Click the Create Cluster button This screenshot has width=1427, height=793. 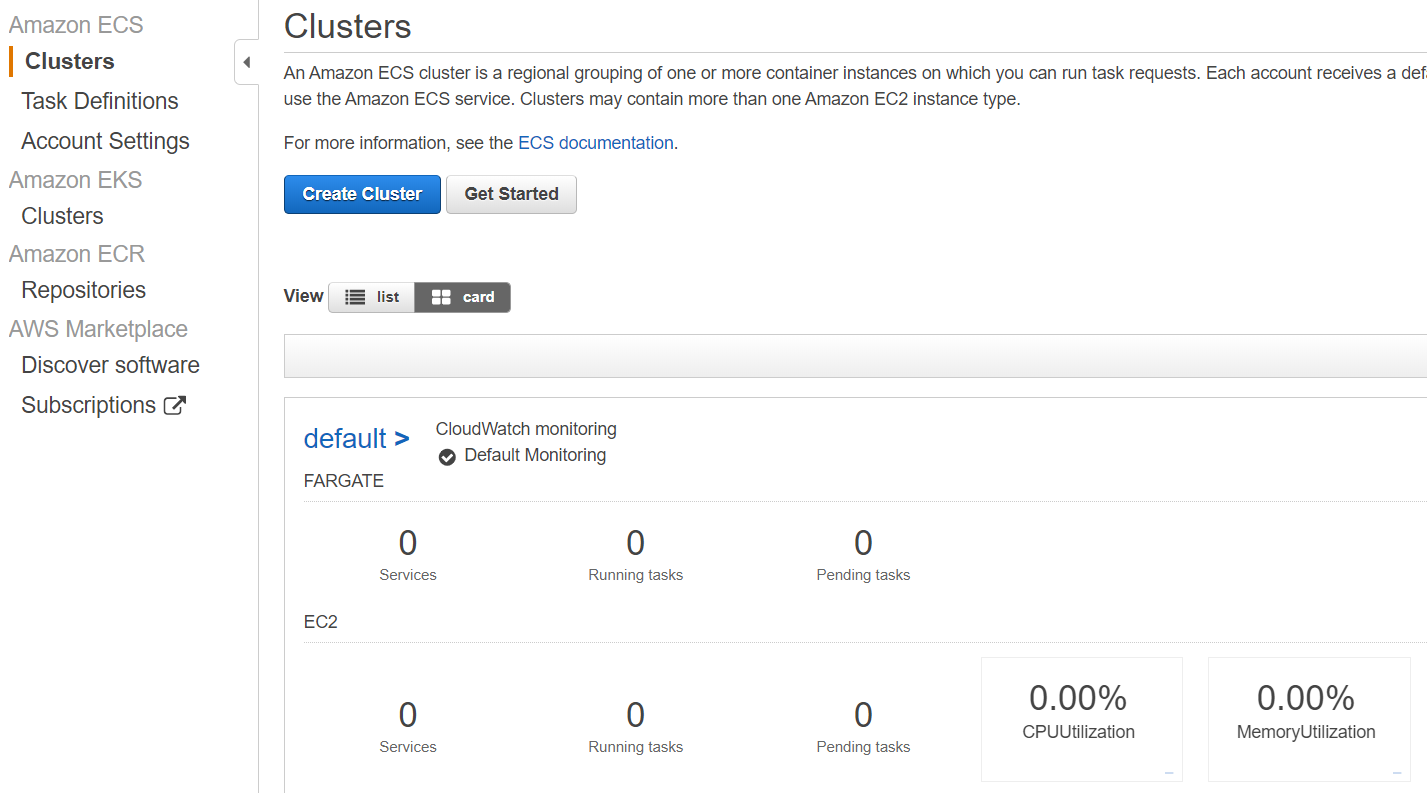coord(362,194)
